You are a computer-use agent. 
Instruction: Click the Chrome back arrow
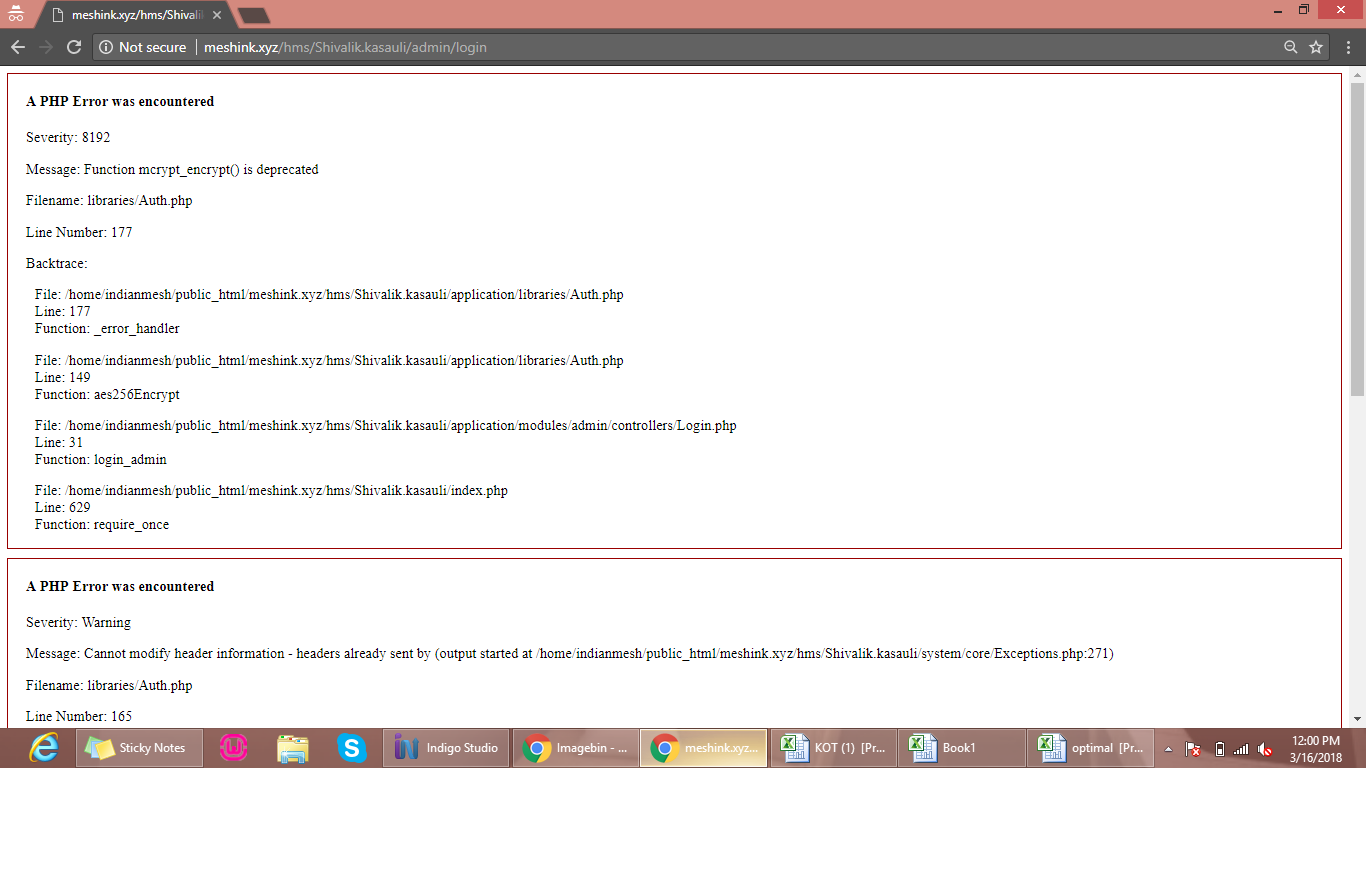coord(18,47)
